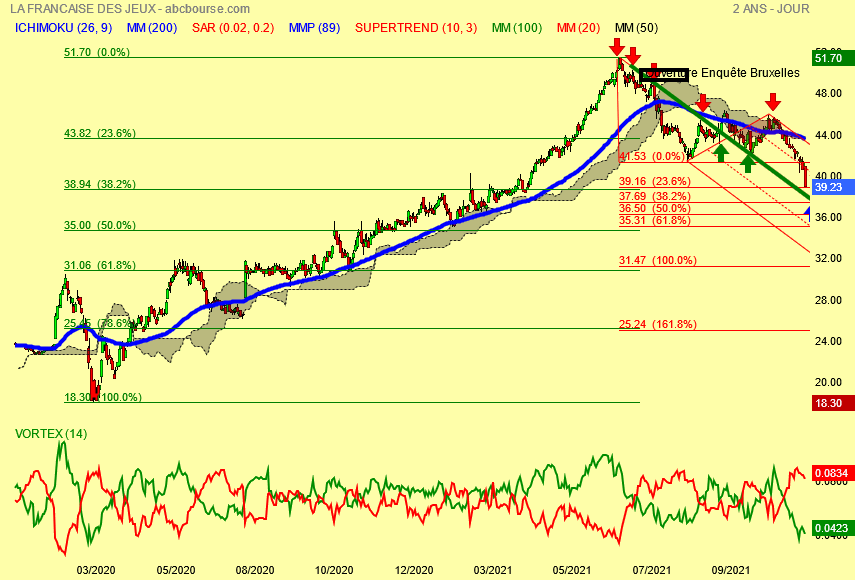Select the 12/2020 date axis label
The width and height of the screenshot is (855, 580).
coord(414,570)
